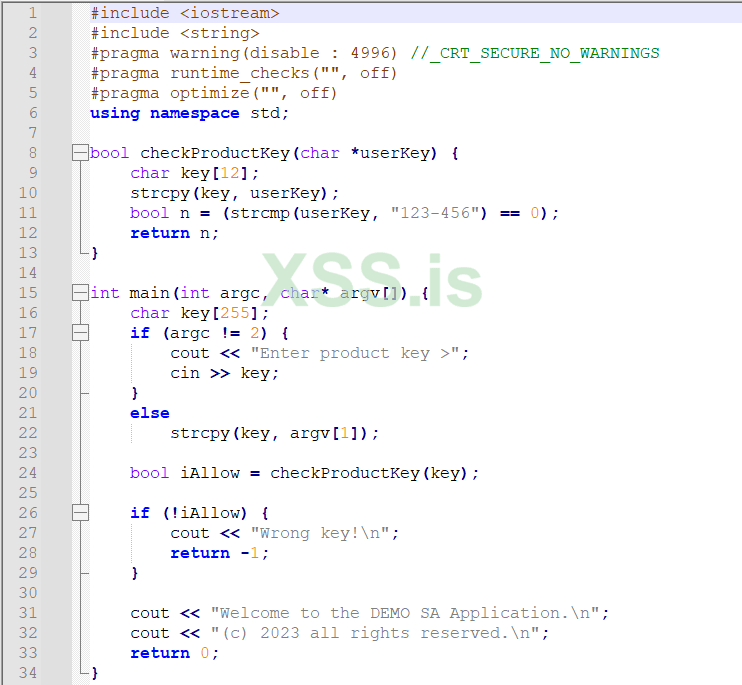Image resolution: width=742 pixels, height=685 pixels.
Task: Click the "Welcome to the DEMO SA Application" string
Action: (405, 613)
